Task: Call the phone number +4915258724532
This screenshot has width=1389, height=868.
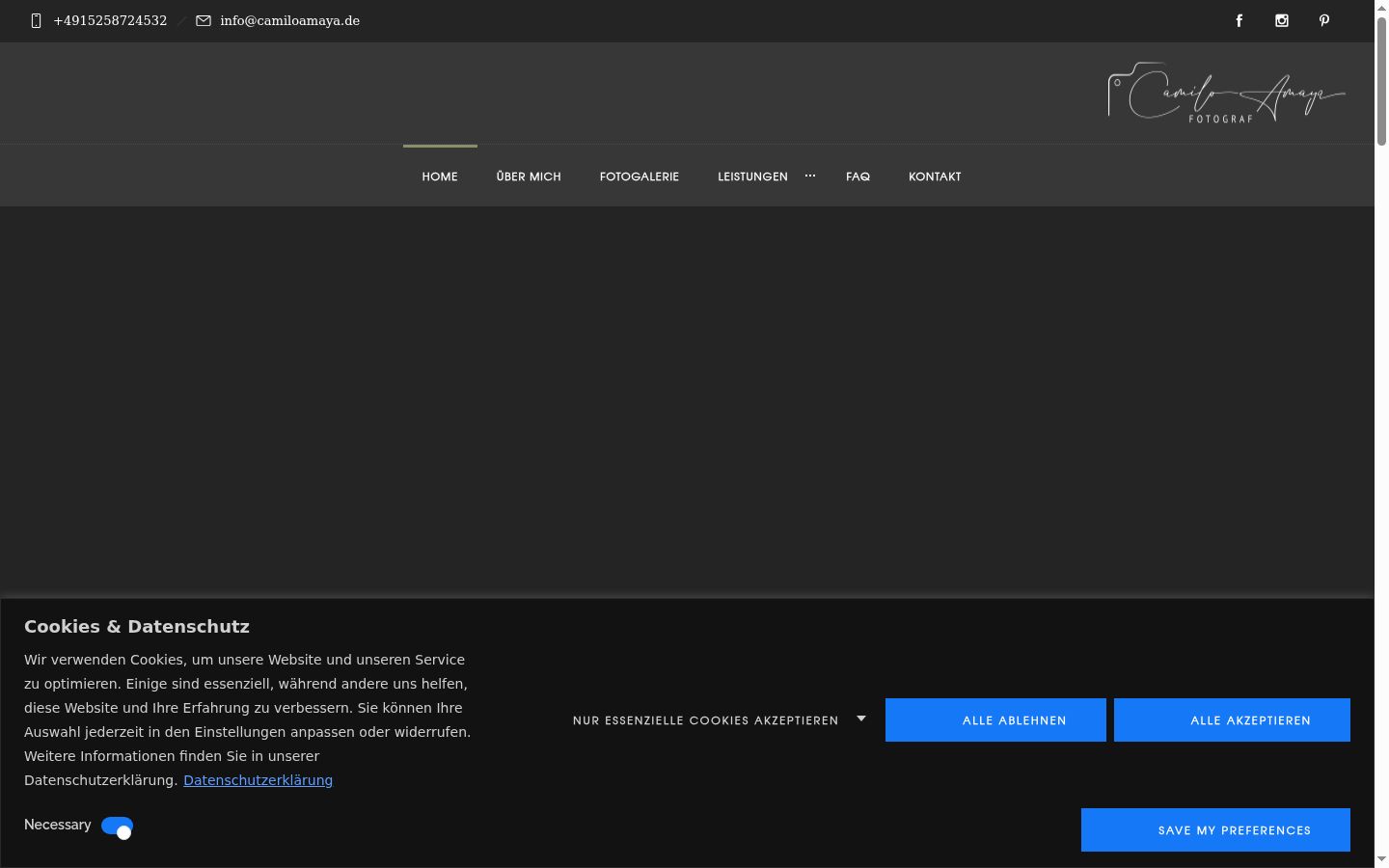Action: (x=110, y=20)
